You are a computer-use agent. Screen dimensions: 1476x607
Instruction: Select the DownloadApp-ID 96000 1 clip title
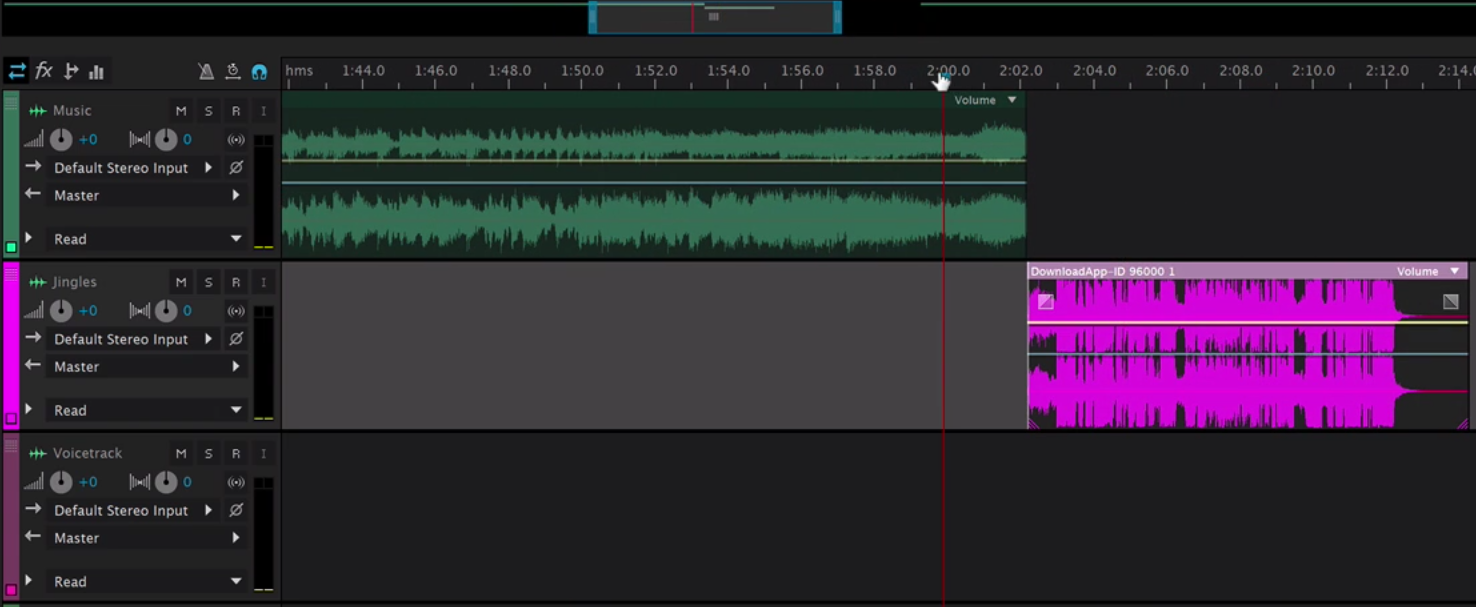pos(1102,271)
